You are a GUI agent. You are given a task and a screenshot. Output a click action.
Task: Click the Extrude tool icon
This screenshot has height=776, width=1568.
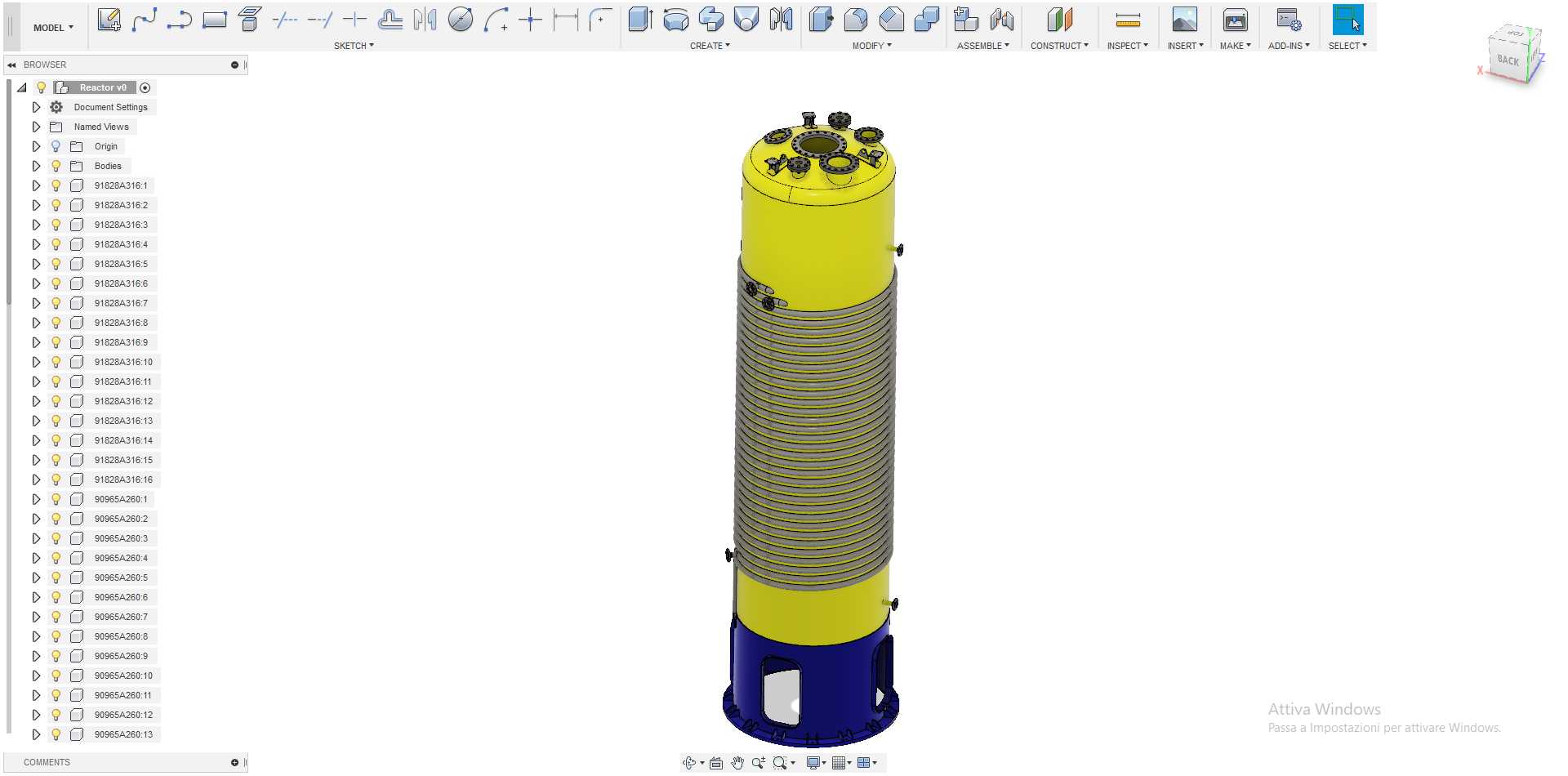640,20
